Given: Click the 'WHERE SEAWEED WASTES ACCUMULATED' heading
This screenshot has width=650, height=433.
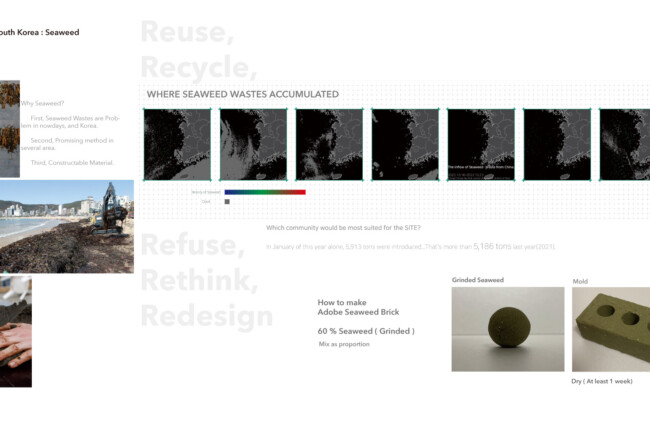Looking at the screenshot, I should click(242, 94).
